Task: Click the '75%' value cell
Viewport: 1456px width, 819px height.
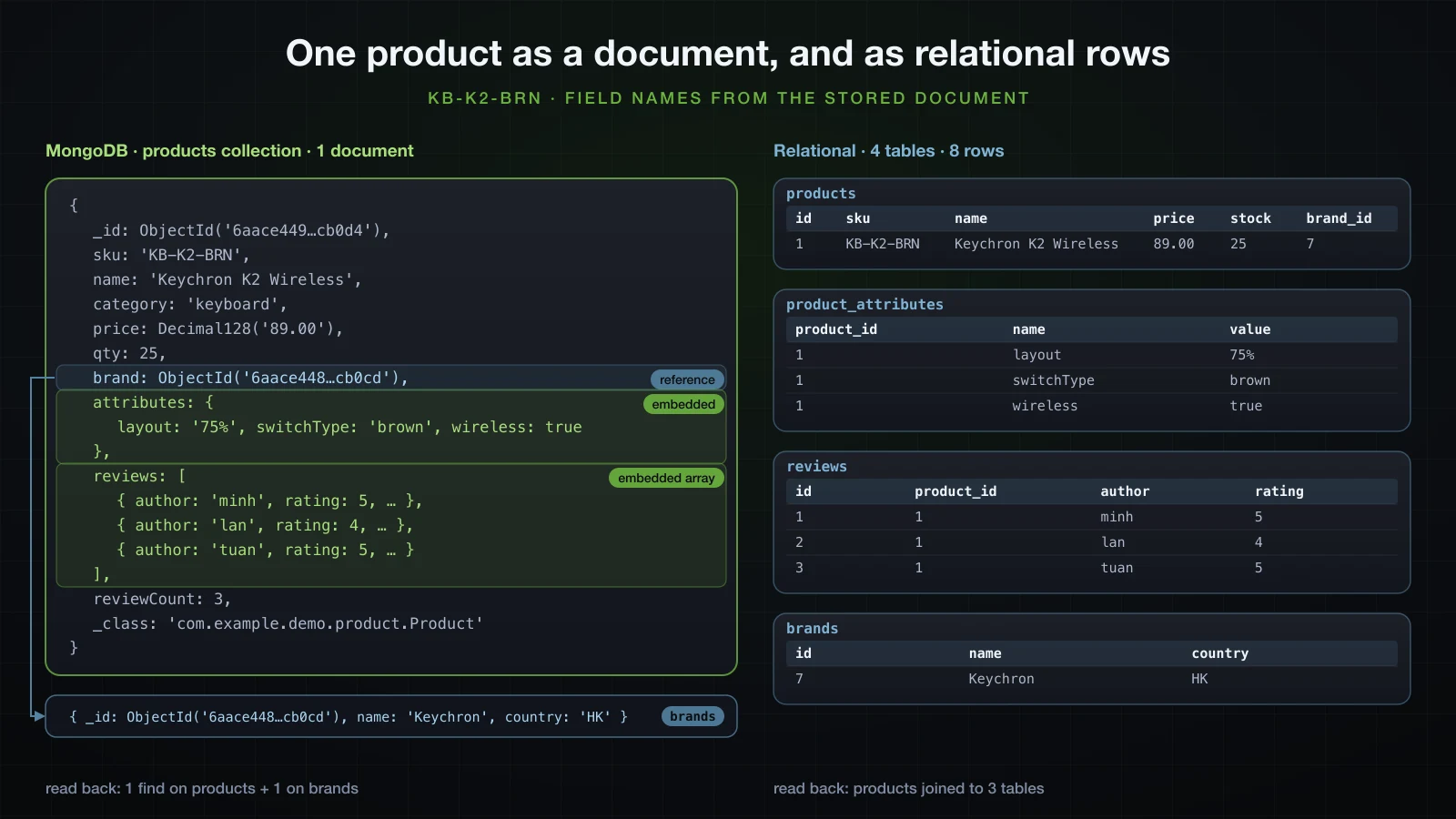Action: [1242, 355]
